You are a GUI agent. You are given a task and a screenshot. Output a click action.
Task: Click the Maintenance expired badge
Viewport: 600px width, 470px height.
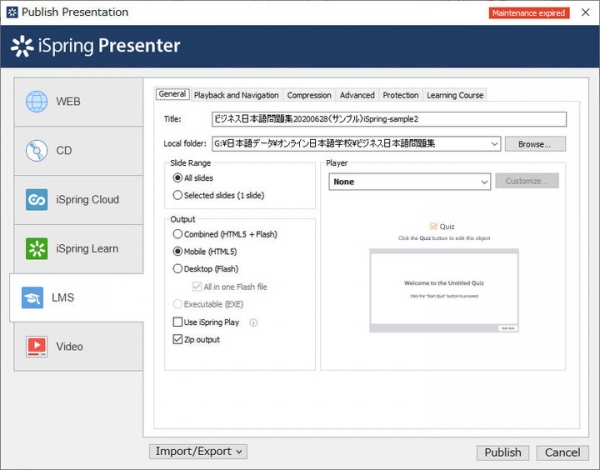pyautogui.click(x=529, y=13)
